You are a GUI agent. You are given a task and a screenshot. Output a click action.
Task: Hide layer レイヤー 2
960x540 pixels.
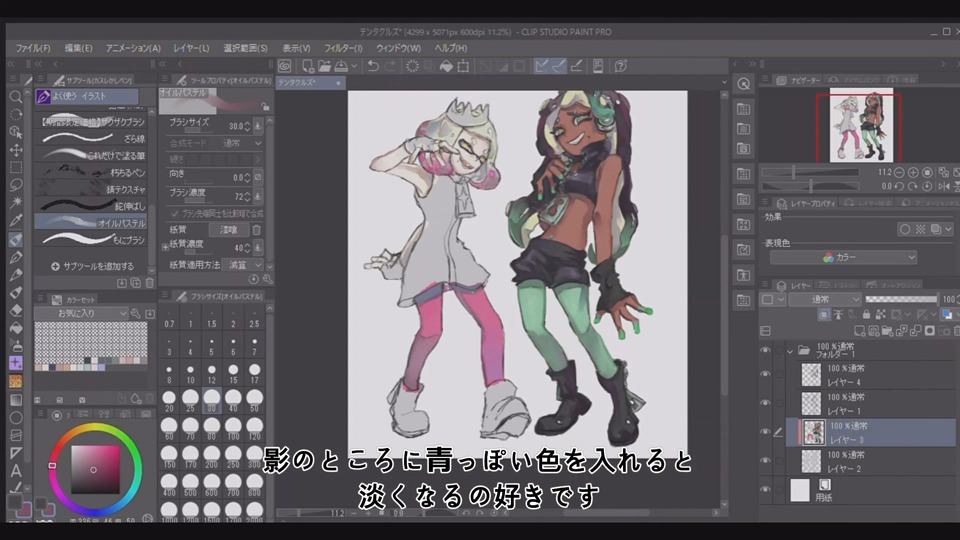click(765, 460)
